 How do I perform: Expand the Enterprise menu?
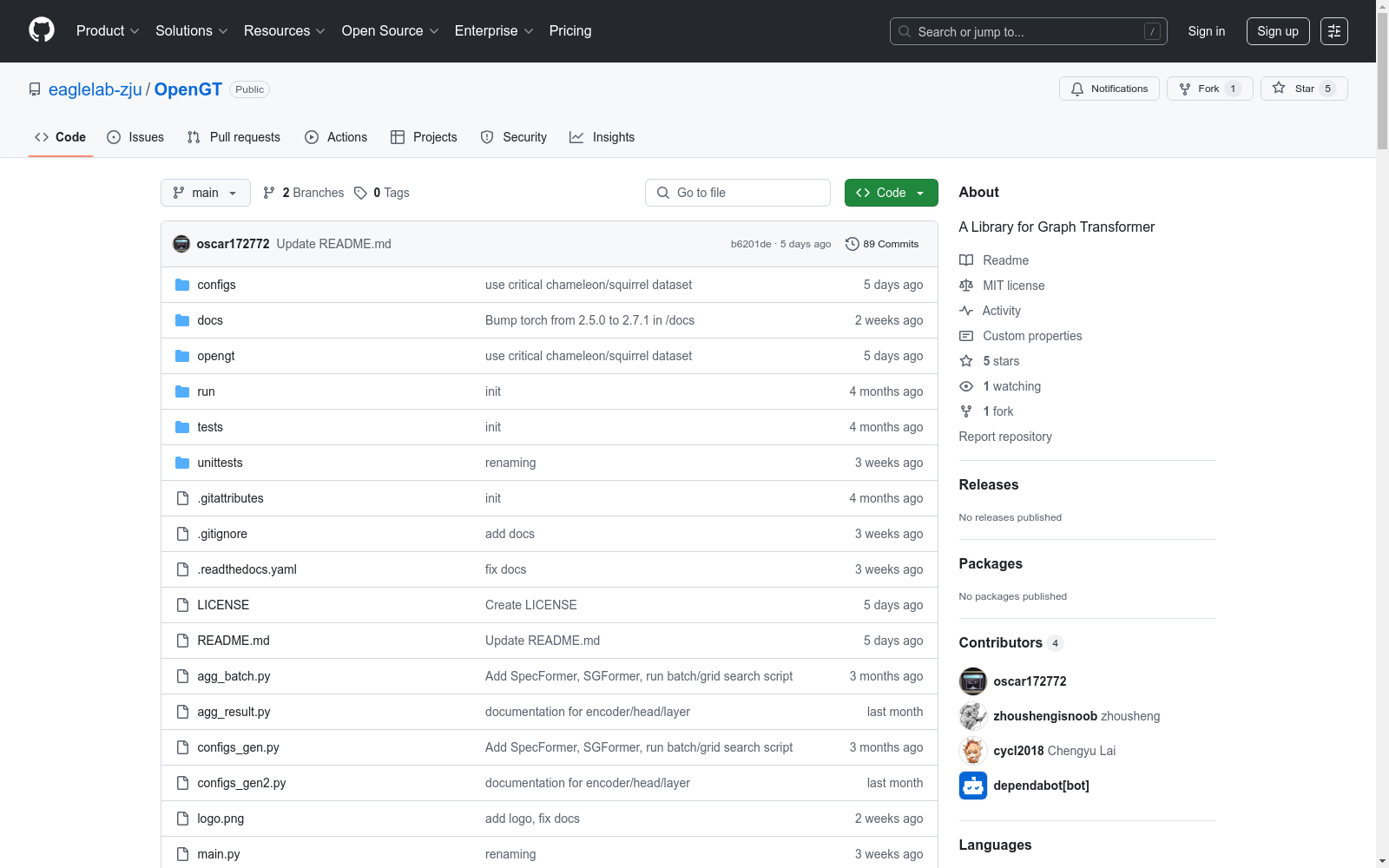tap(494, 31)
